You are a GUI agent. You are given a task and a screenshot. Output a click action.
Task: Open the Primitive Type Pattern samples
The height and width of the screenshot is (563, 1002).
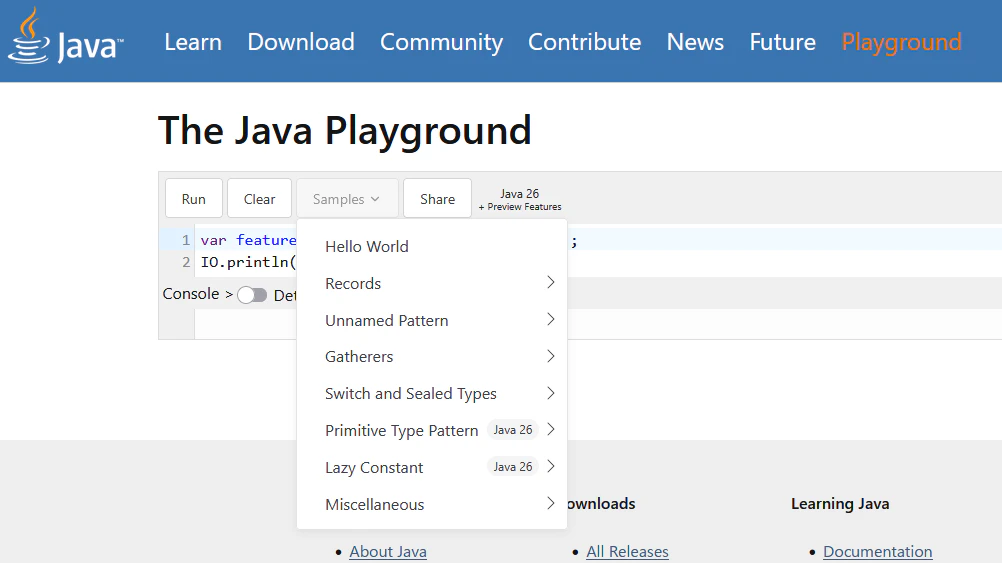point(432,430)
